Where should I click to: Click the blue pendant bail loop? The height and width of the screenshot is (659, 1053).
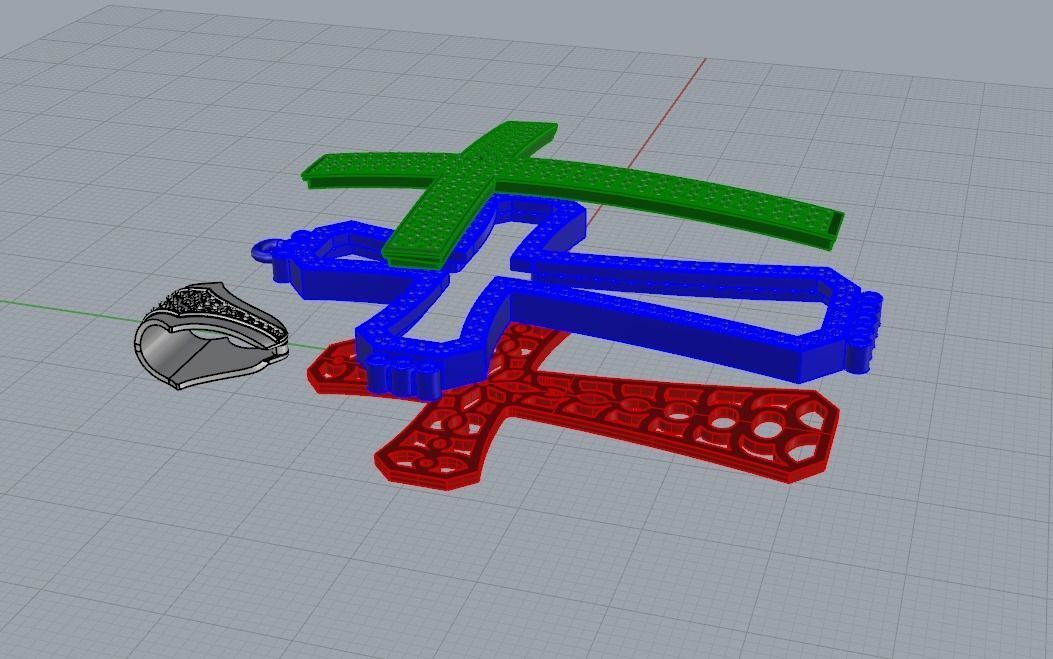(x=268, y=251)
